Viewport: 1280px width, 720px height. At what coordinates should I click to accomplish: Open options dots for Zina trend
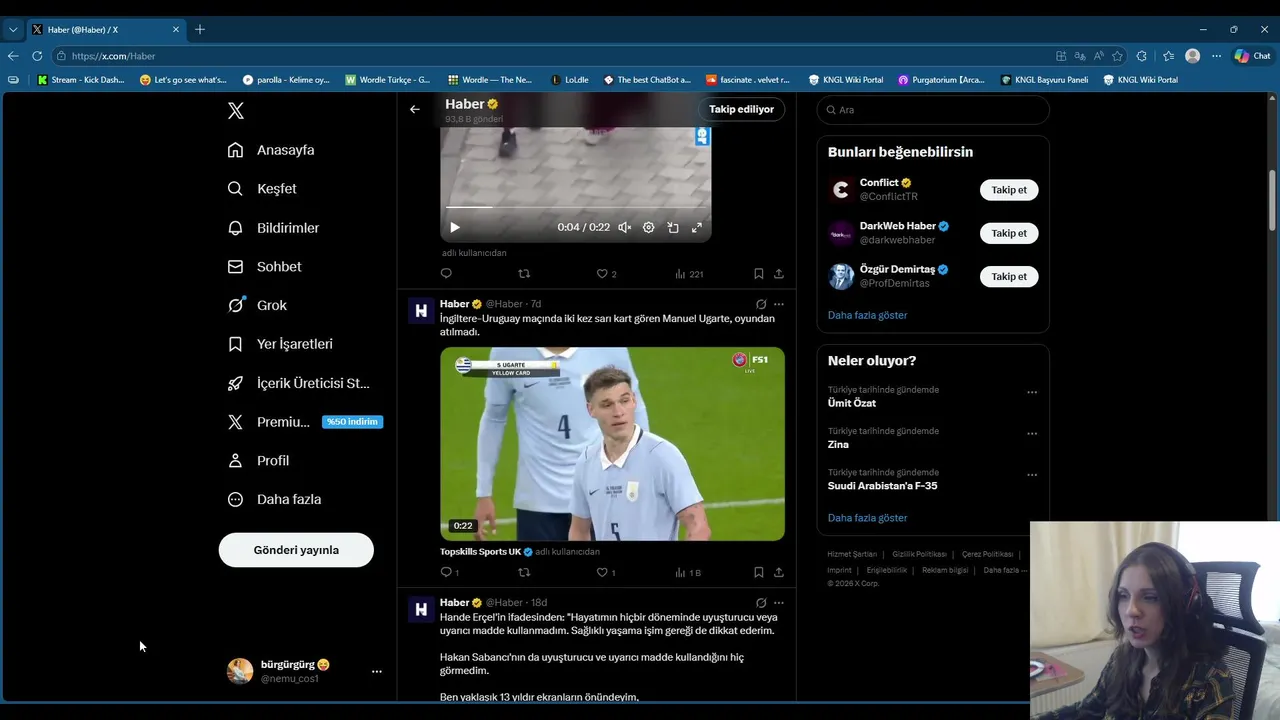point(1032,433)
